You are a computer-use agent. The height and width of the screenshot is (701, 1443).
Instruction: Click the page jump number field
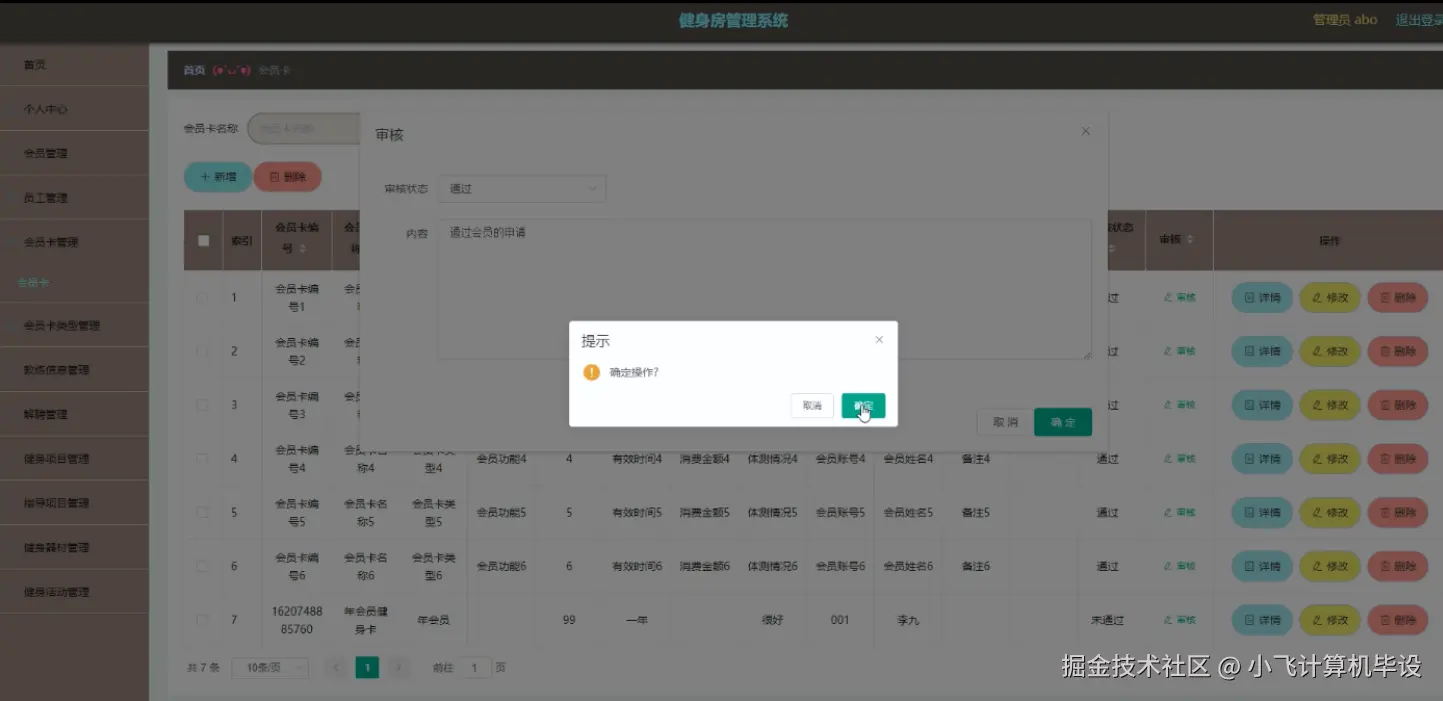click(476, 667)
